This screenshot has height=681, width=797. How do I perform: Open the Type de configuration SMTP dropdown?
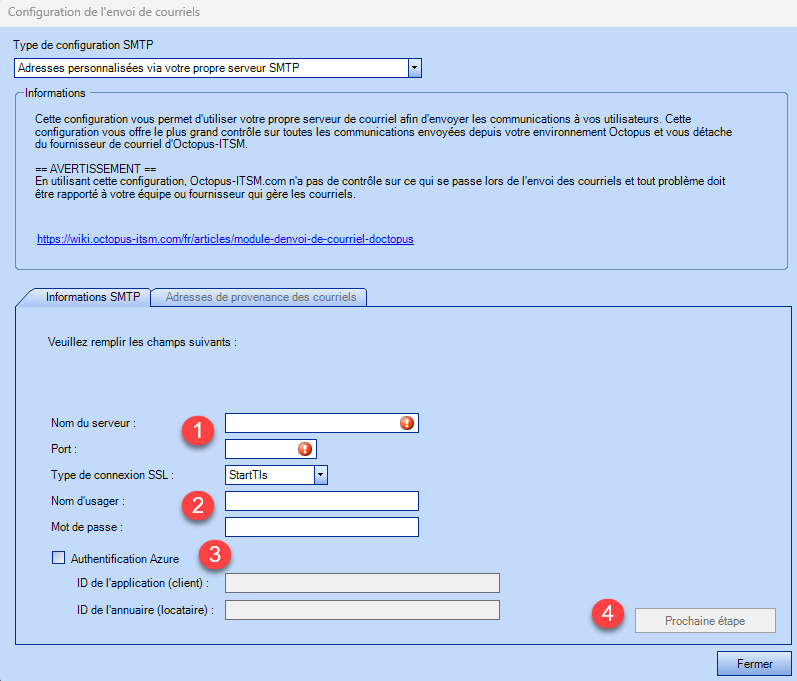point(415,67)
